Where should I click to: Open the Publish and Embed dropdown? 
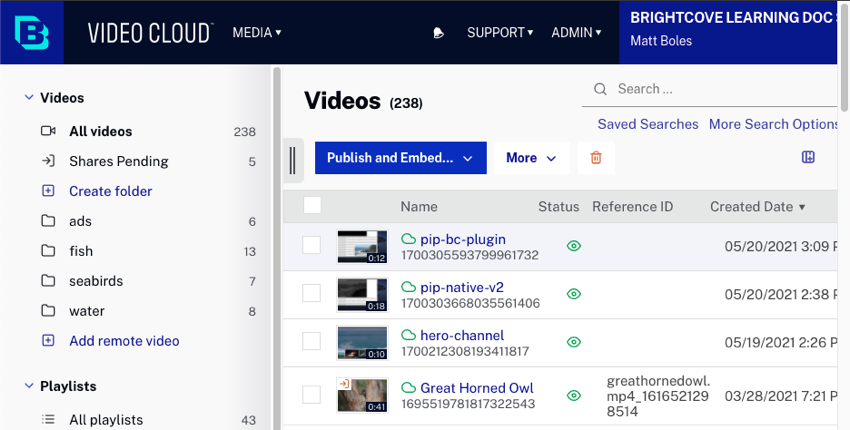click(401, 158)
